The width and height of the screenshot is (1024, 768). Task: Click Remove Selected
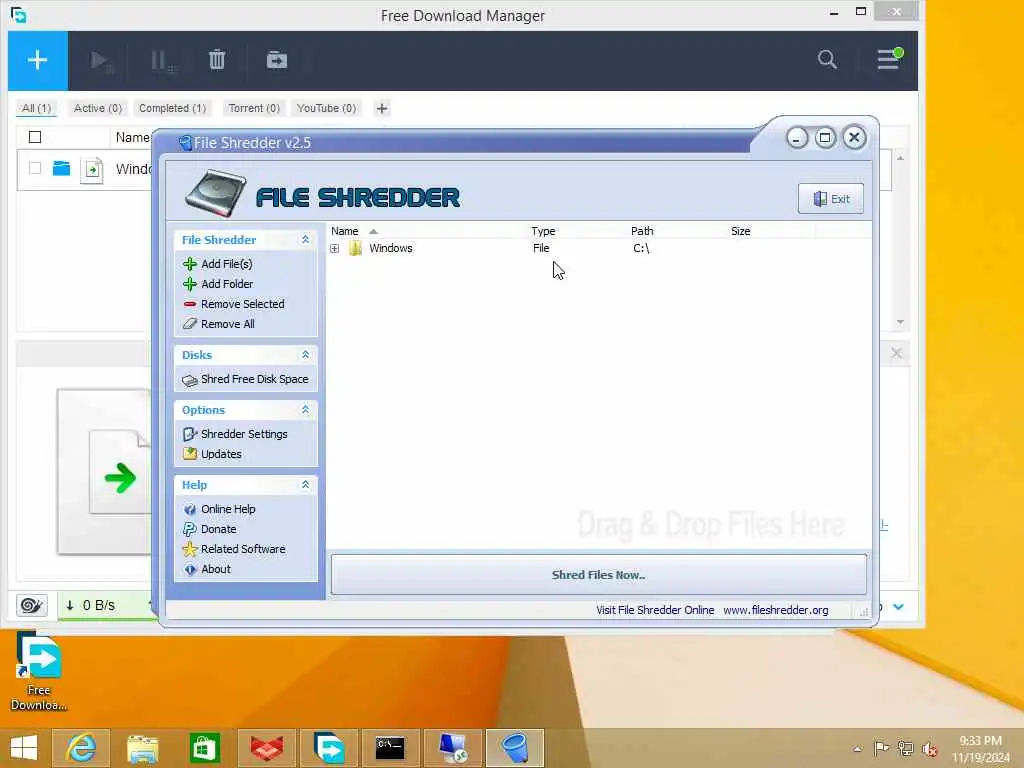tap(234, 304)
